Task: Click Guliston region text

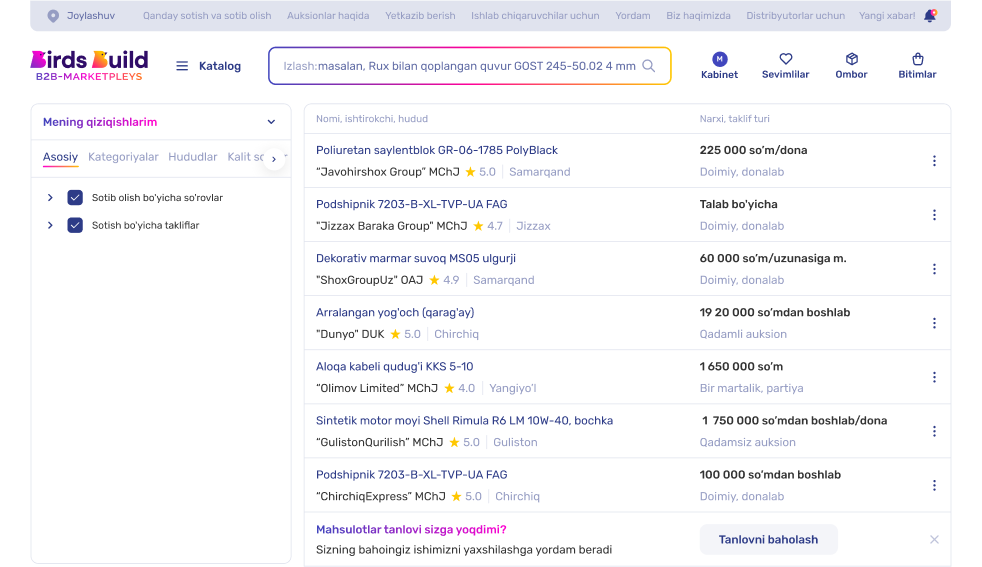Action: (515, 442)
